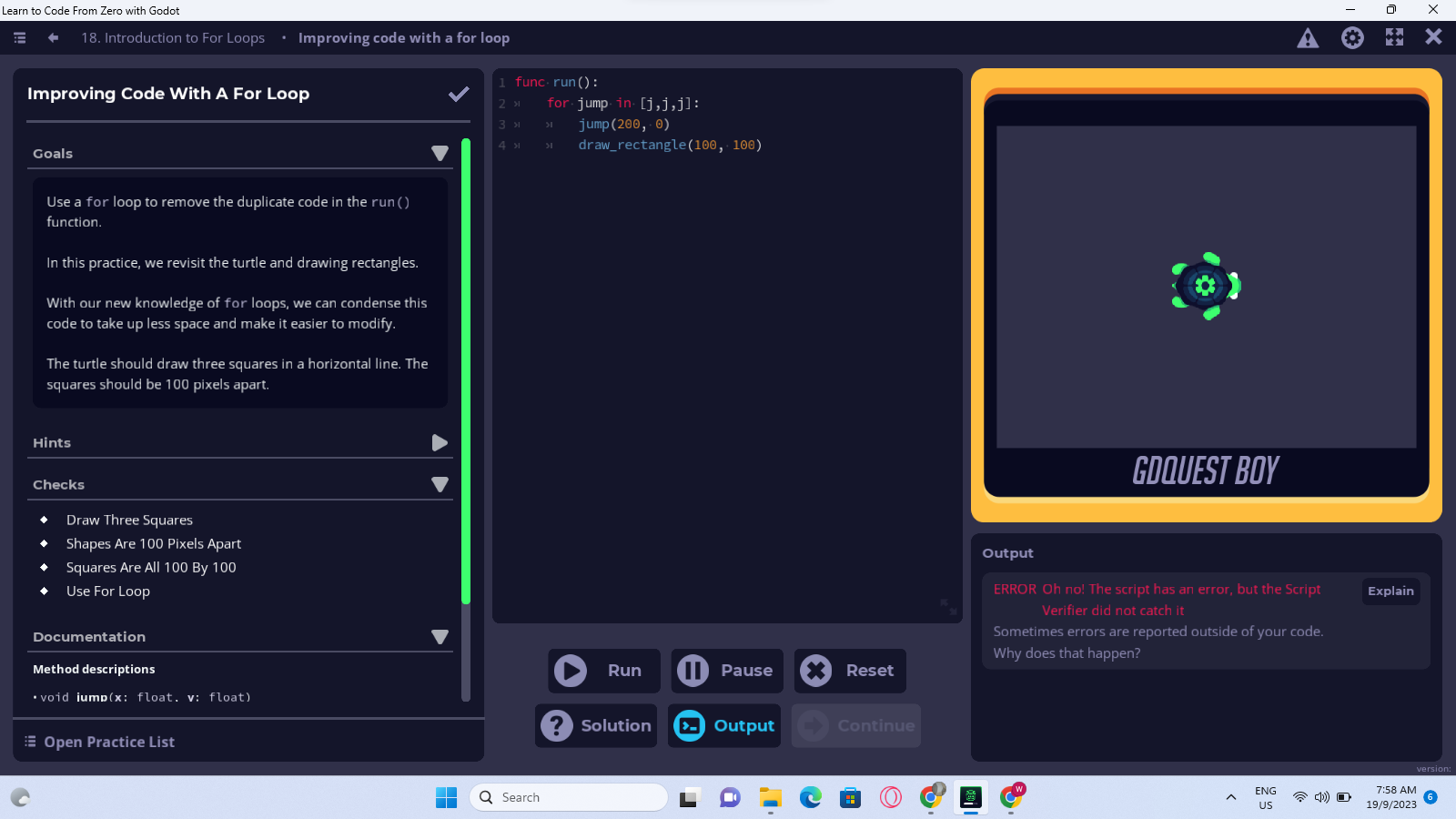1456x819 pixels.
Task: Collapse the Goals section
Action: (x=440, y=154)
